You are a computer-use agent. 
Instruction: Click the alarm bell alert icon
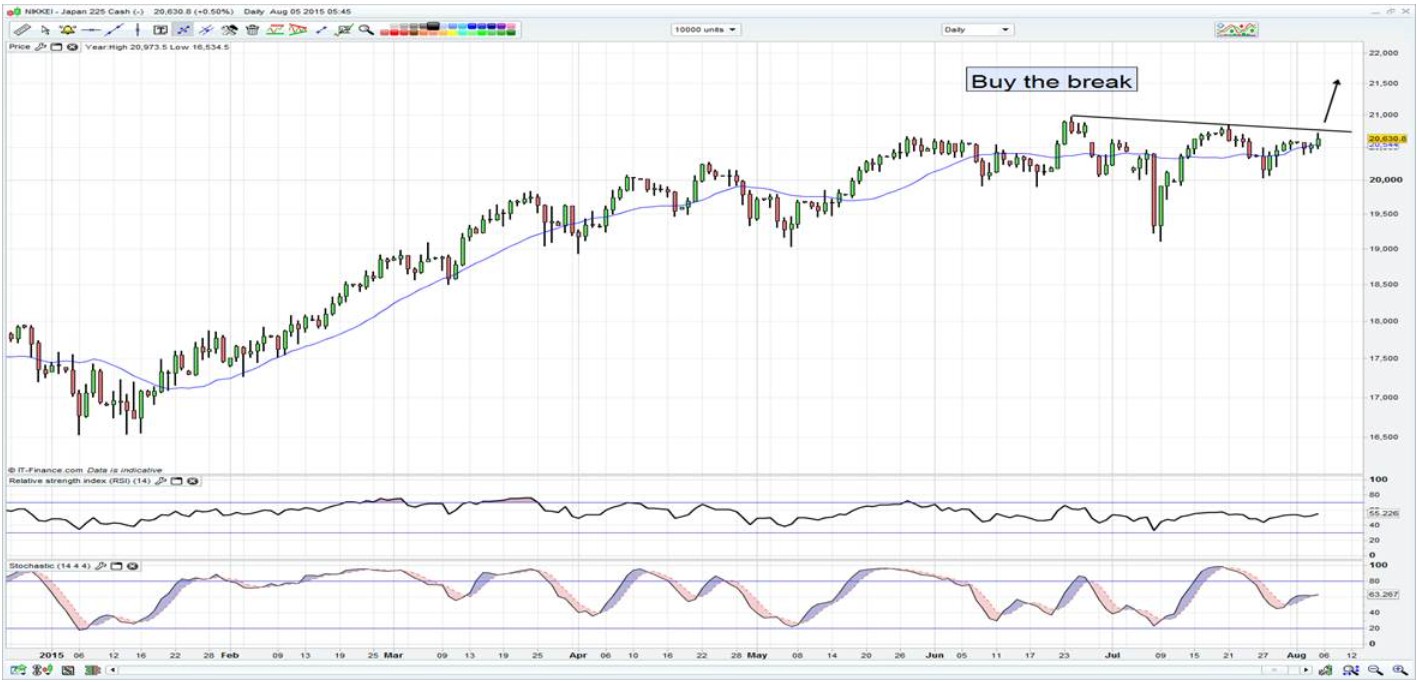(68, 30)
